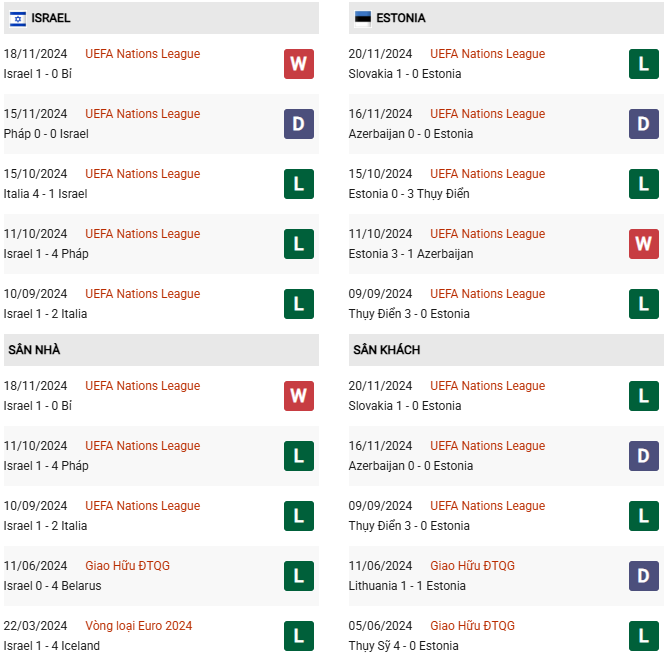Click the L badge for Israel 1-4 Iceland
This screenshot has width=666, height=657.
pos(299,636)
